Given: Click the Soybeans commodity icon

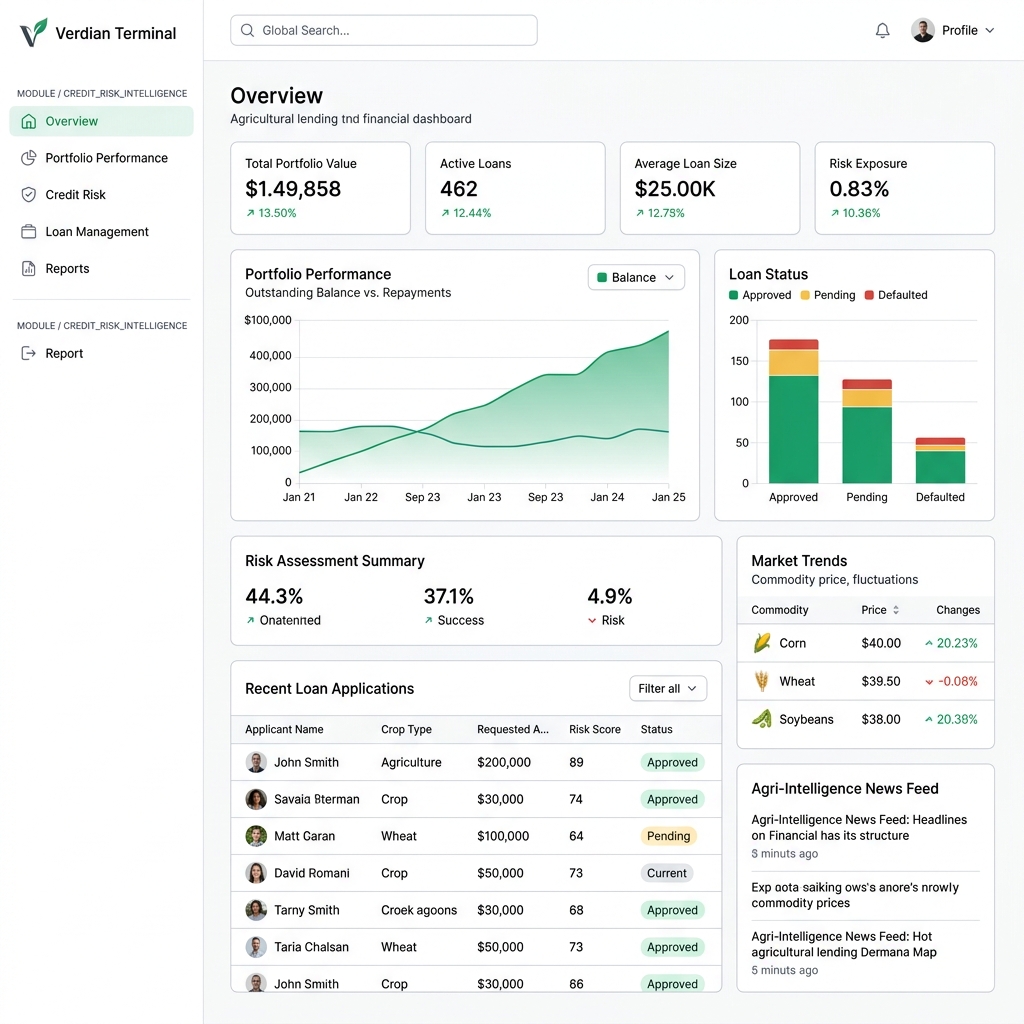Looking at the screenshot, I should pos(761,719).
